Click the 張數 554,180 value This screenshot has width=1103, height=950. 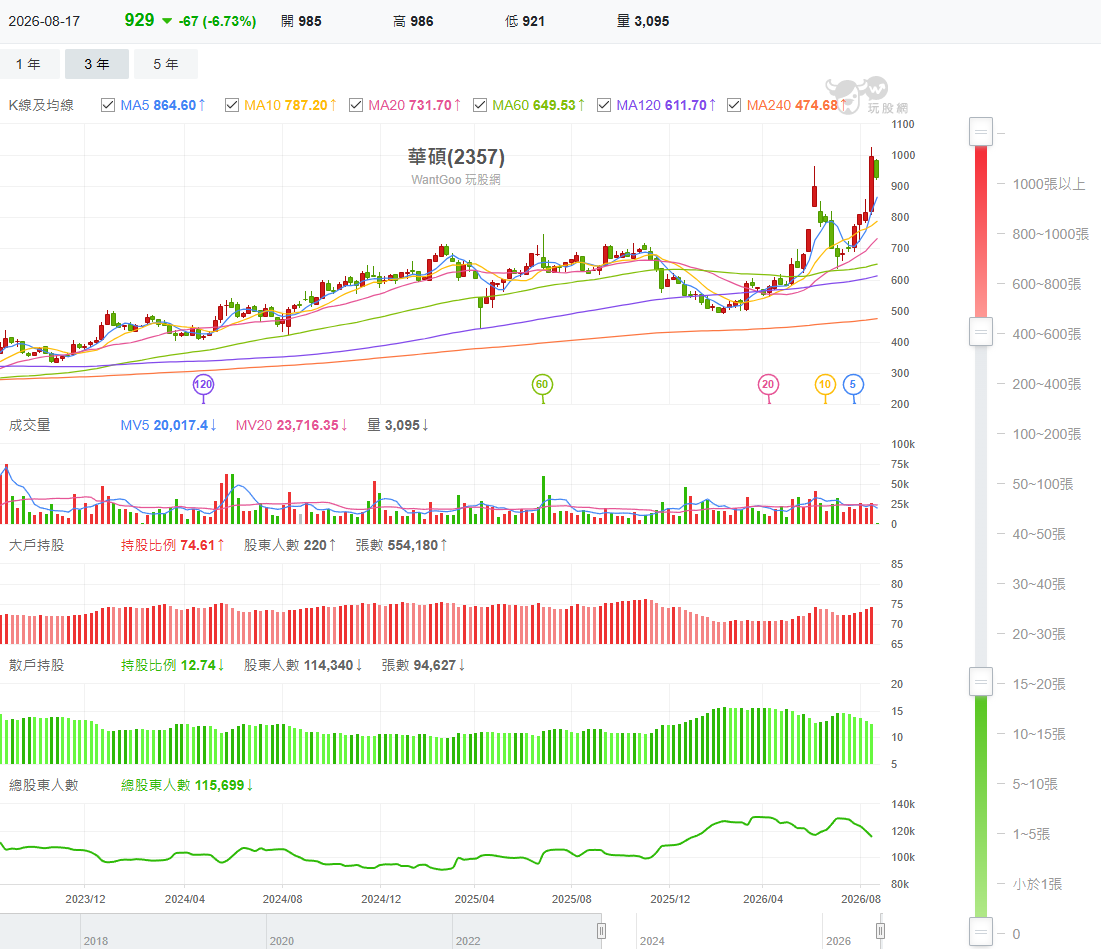(x=402, y=545)
